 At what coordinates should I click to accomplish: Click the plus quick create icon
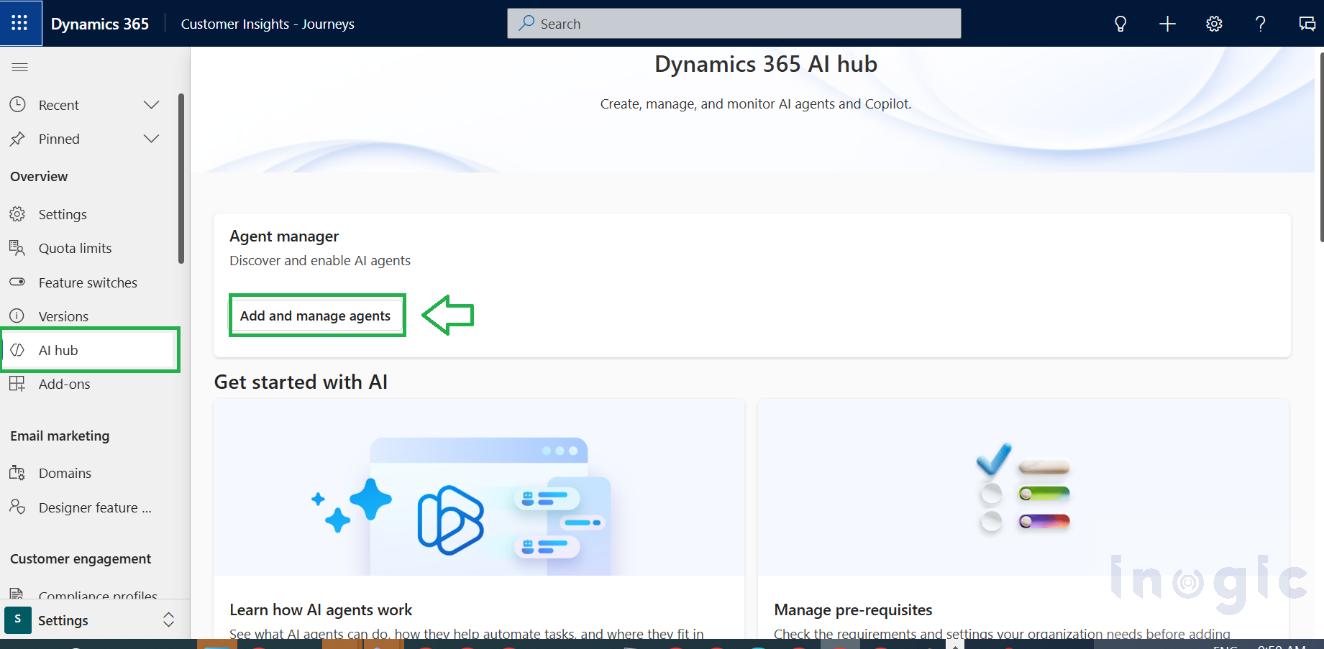pos(1167,24)
